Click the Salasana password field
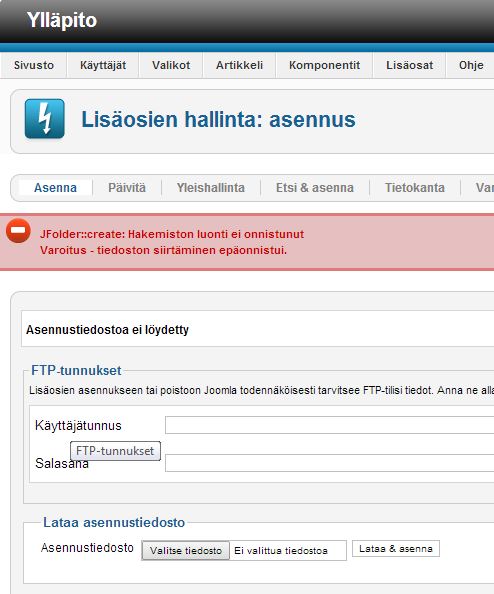Viewport: 494px width, 594px height. pyautogui.click(x=330, y=463)
